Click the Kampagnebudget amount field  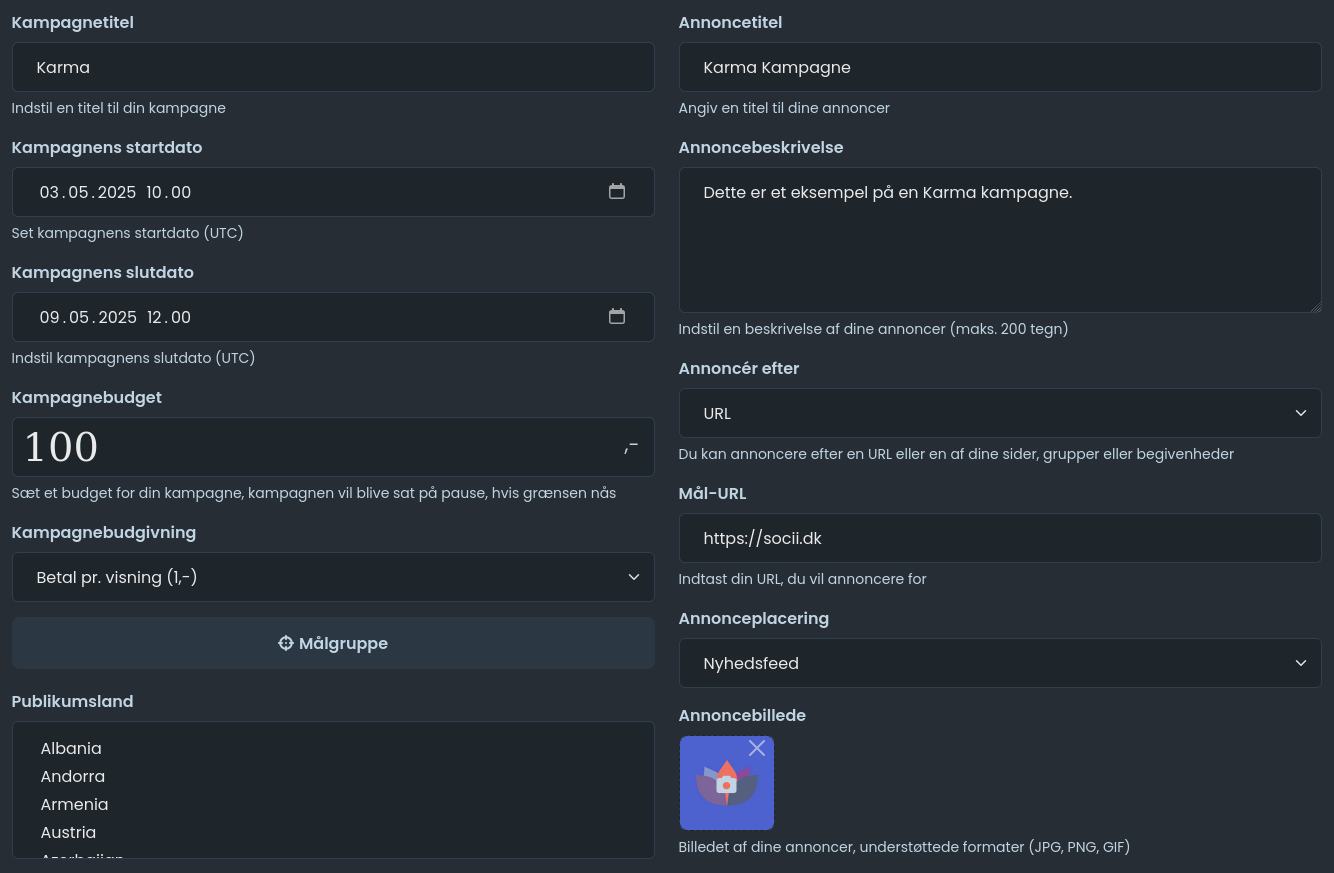(x=320, y=447)
